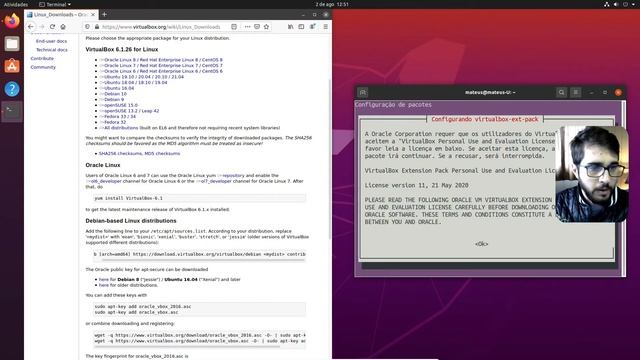Open Firefox home page icon
Screen dimensions: 640x360
(63, 27)
